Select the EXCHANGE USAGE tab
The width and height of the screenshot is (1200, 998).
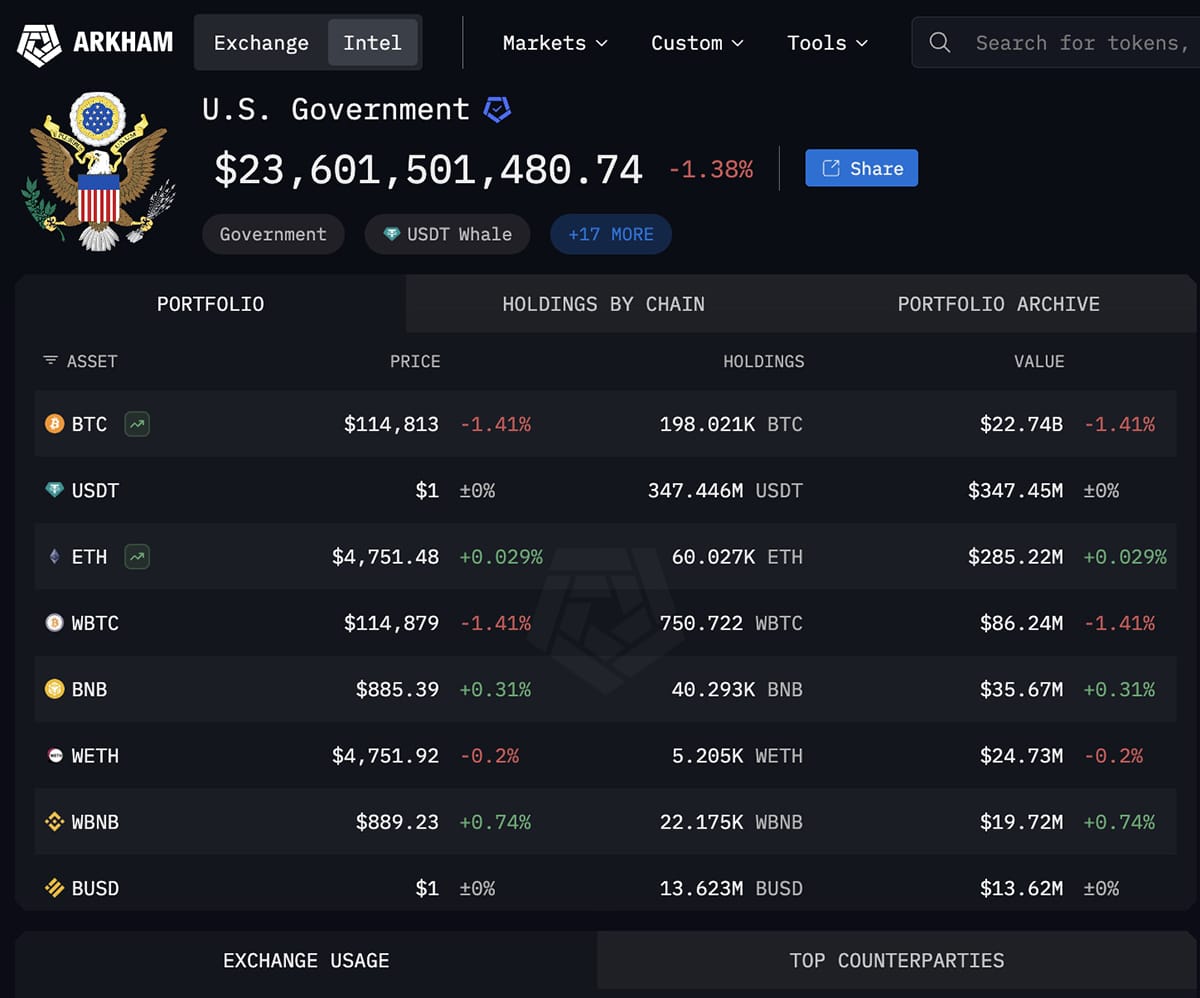(306, 961)
